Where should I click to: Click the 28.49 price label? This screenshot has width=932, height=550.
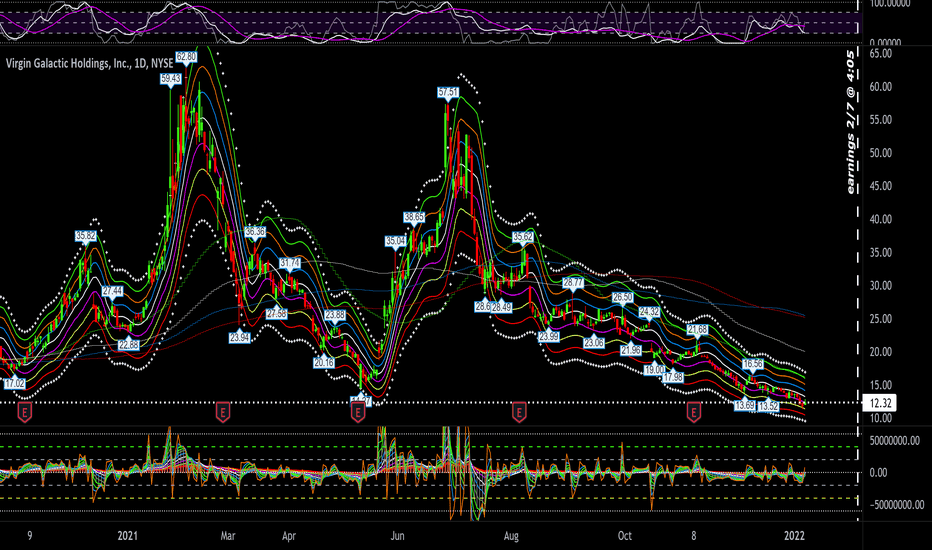[x=502, y=307]
